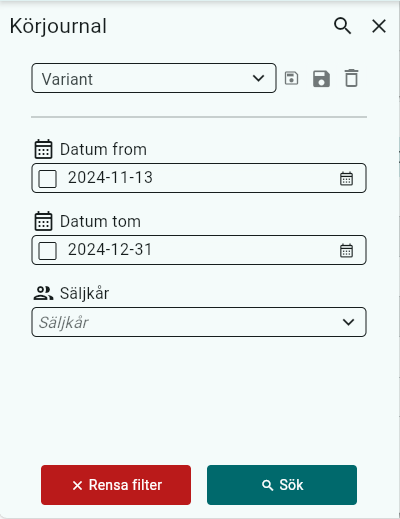Click the Sök button
This screenshot has height=519, width=400.
click(282, 485)
